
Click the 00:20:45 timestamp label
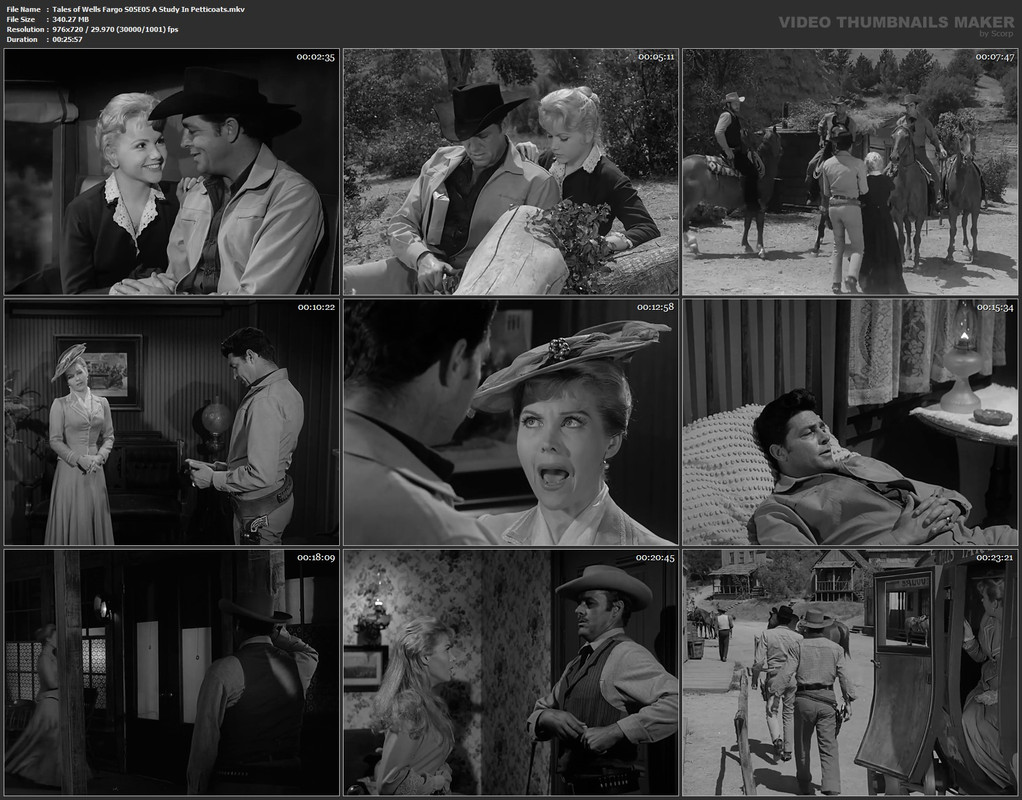[655, 557]
